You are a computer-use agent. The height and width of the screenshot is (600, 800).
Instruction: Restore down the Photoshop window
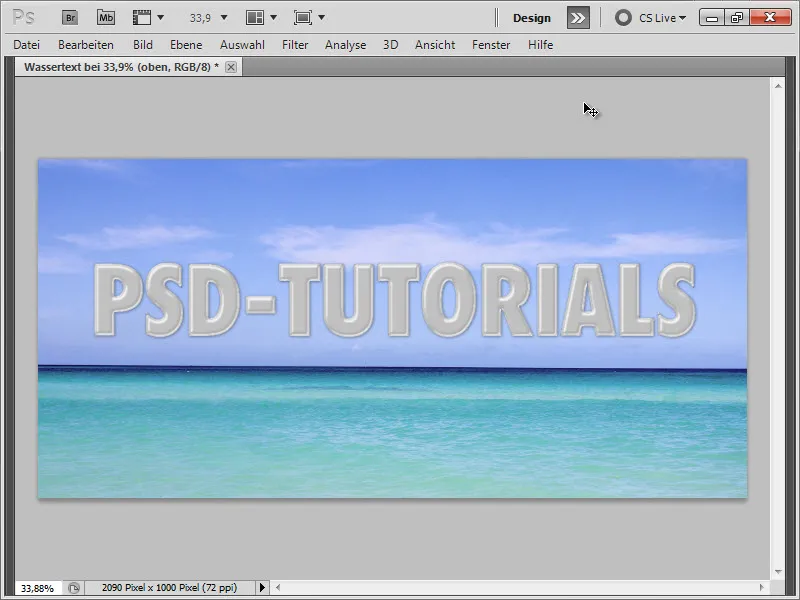point(737,18)
